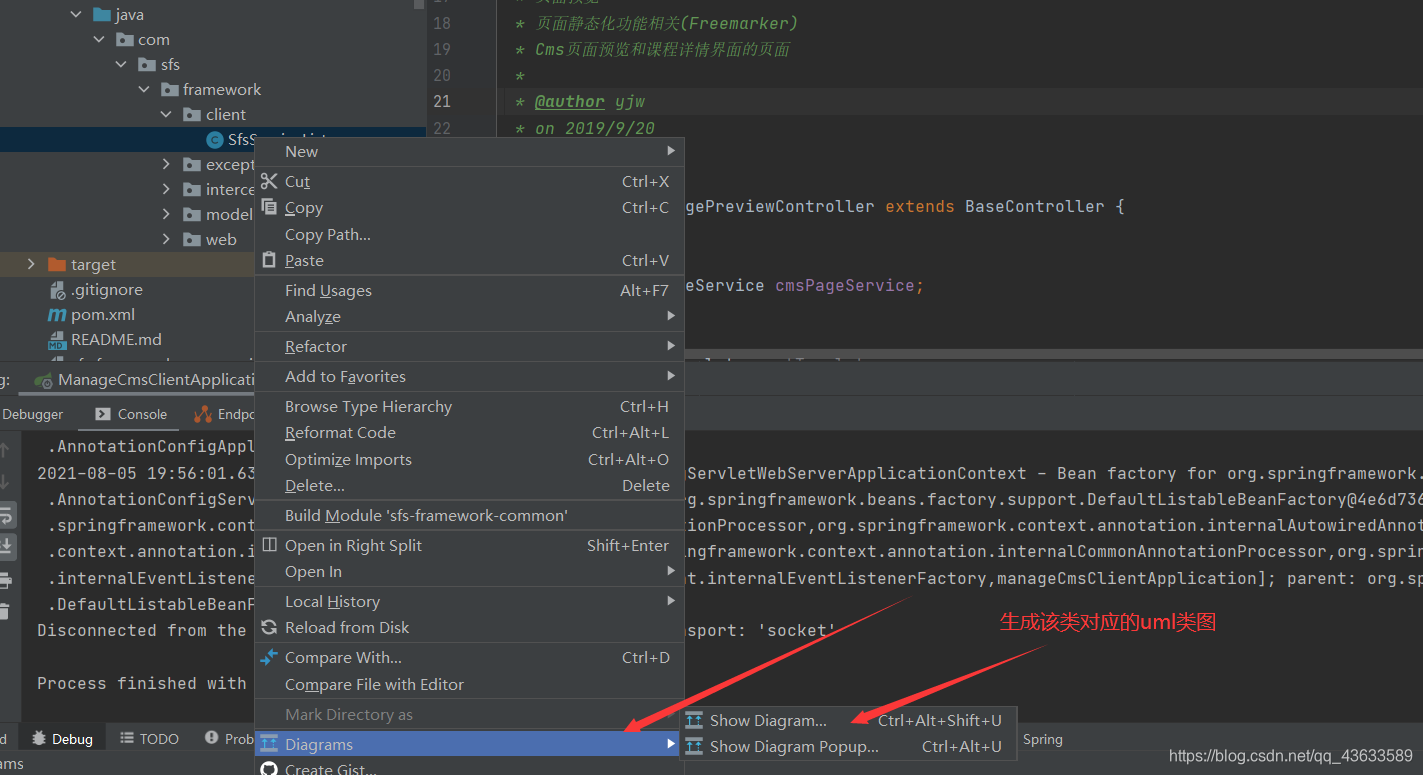This screenshot has width=1423, height=775.
Task: Click the clear all trash icon
Action: pos(4,611)
